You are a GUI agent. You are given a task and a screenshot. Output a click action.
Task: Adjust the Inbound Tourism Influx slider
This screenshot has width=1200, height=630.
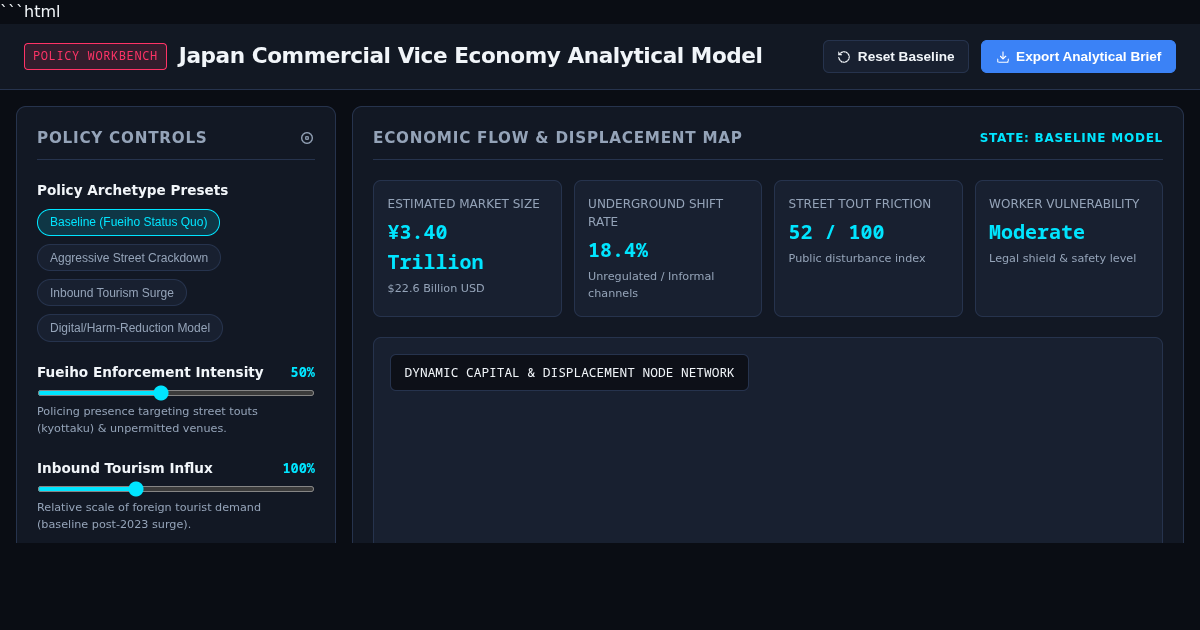[x=176, y=489]
